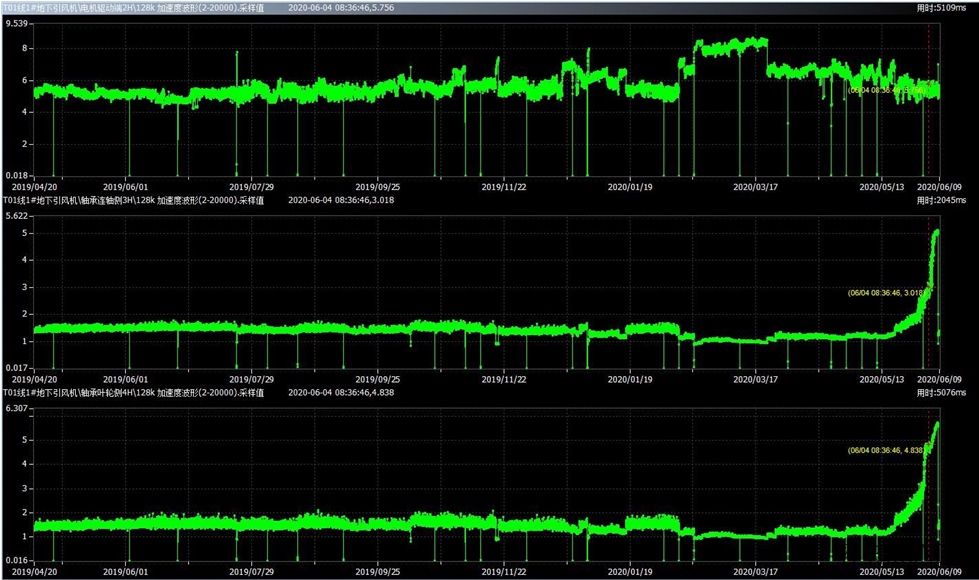The height and width of the screenshot is (580, 979).
Task: Click the 用时:2045ms label on middle chart
Action: pos(941,200)
